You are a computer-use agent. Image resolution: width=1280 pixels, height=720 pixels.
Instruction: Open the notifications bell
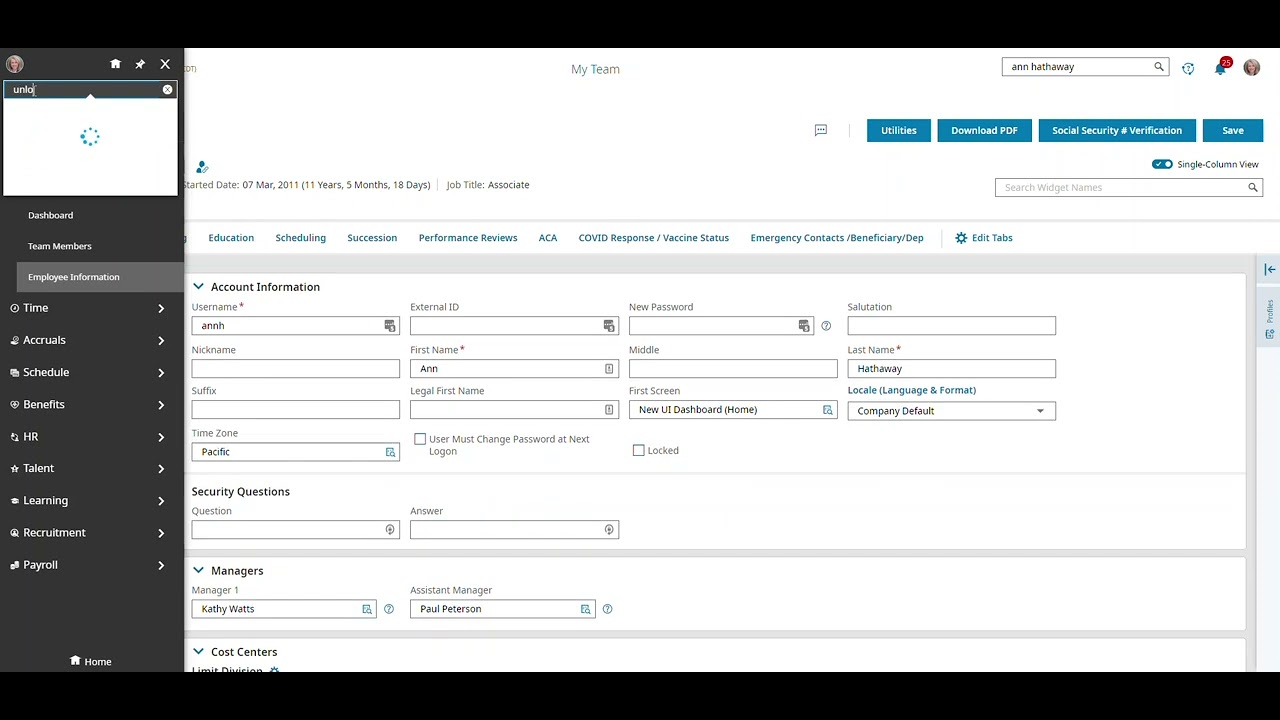point(1220,68)
